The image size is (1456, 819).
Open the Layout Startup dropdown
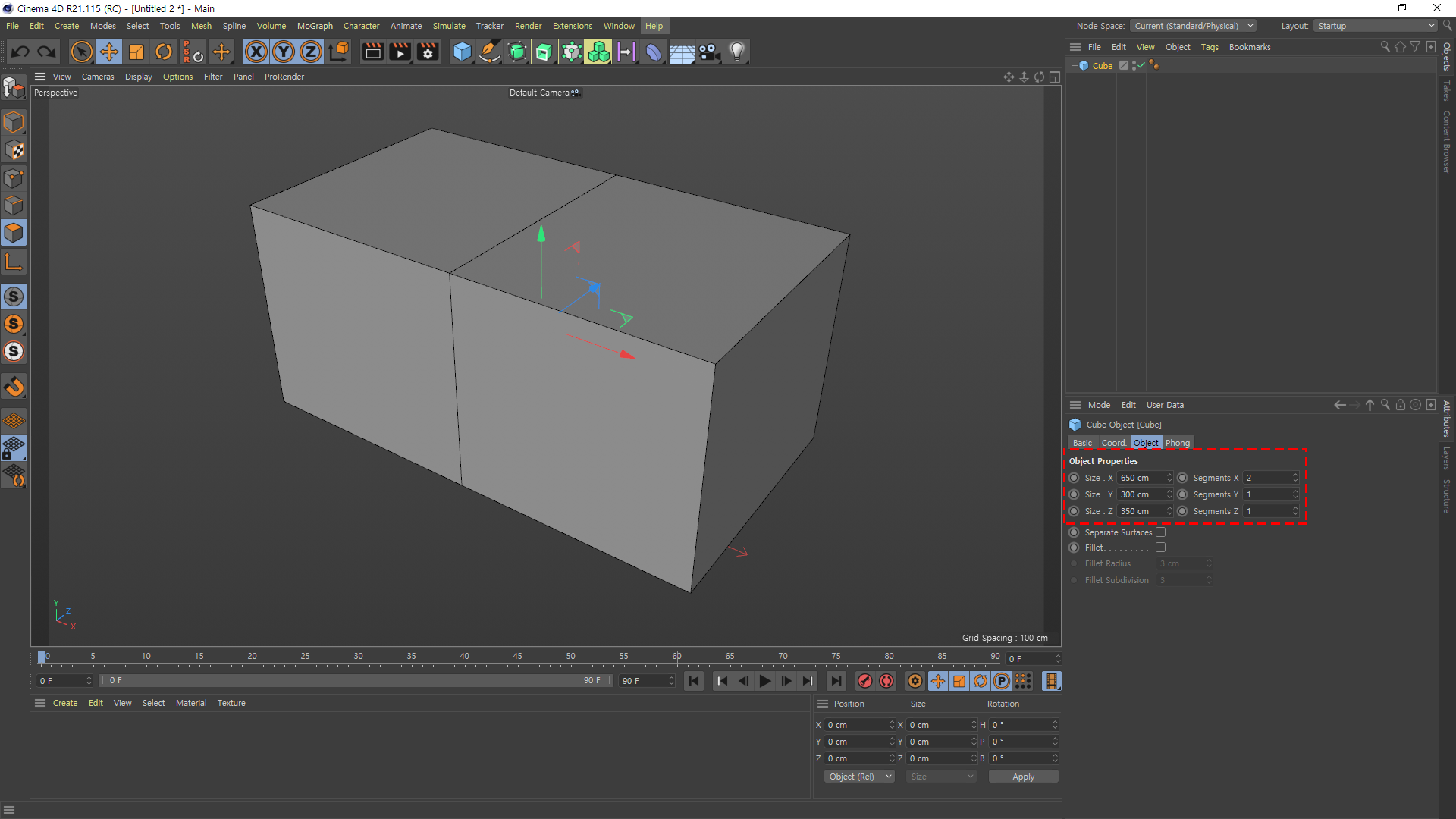coord(1376,26)
